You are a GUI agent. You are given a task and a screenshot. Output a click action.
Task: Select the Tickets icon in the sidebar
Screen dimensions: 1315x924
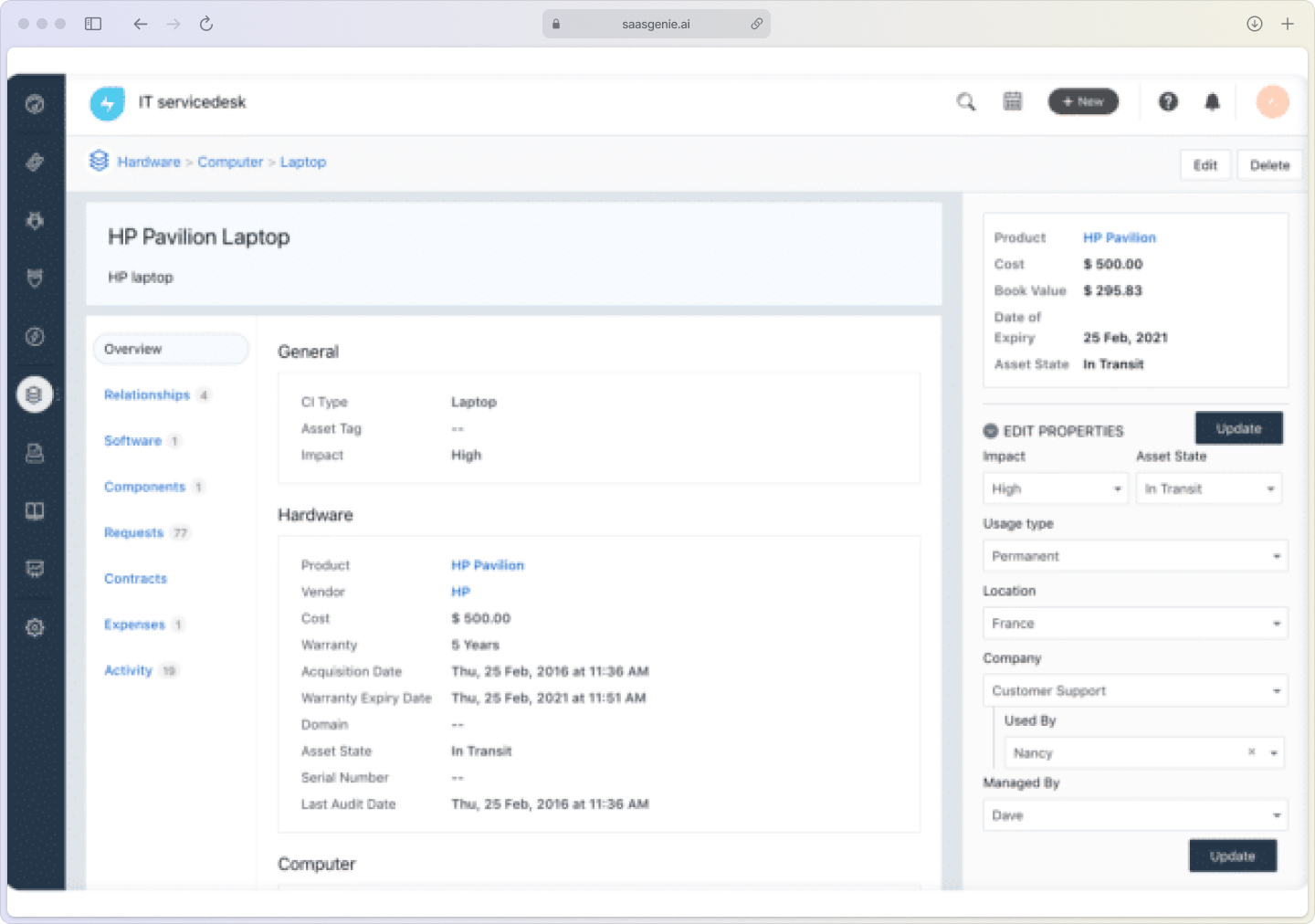pyautogui.click(x=35, y=162)
